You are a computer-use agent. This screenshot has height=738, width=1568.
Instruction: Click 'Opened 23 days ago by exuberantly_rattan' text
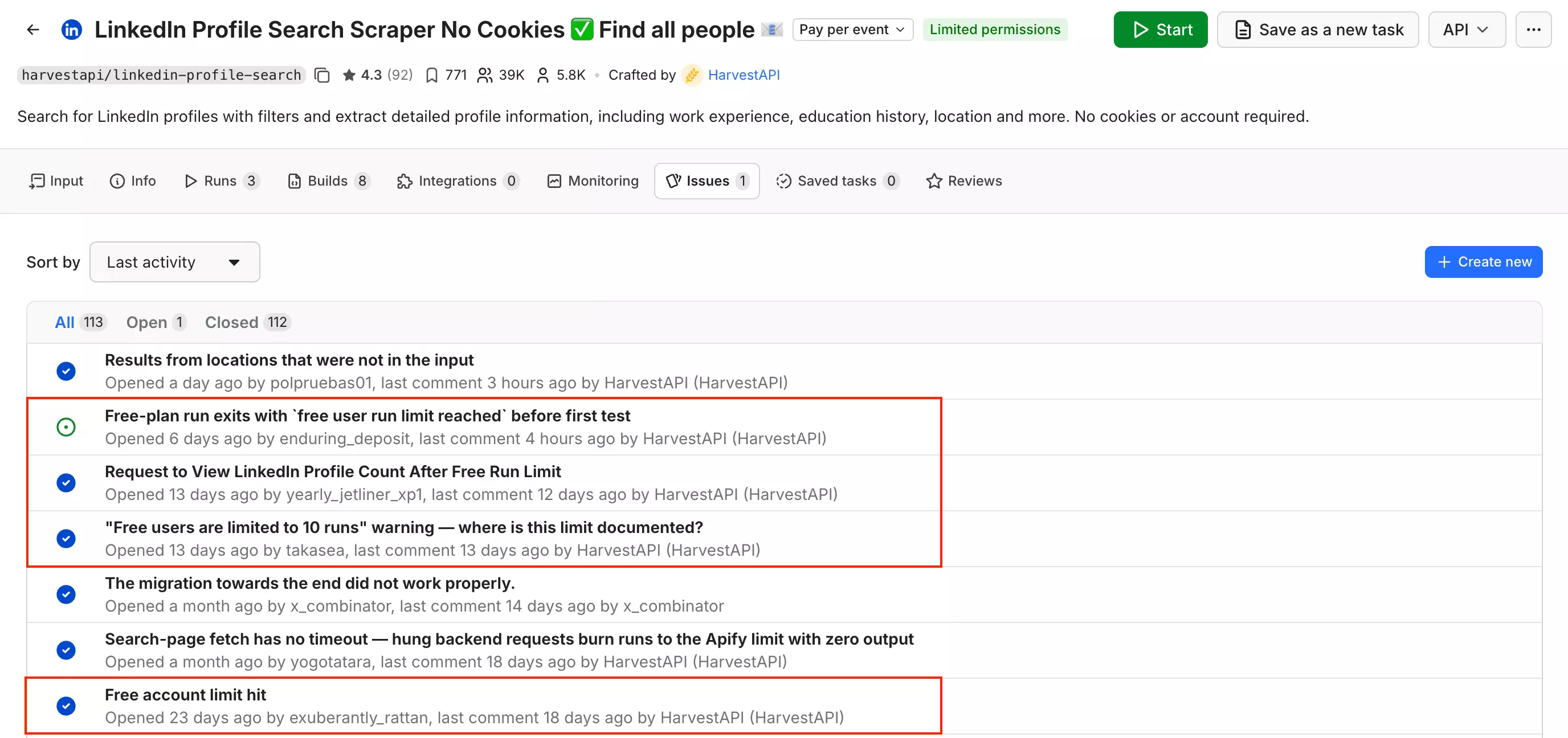[x=267, y=718]
